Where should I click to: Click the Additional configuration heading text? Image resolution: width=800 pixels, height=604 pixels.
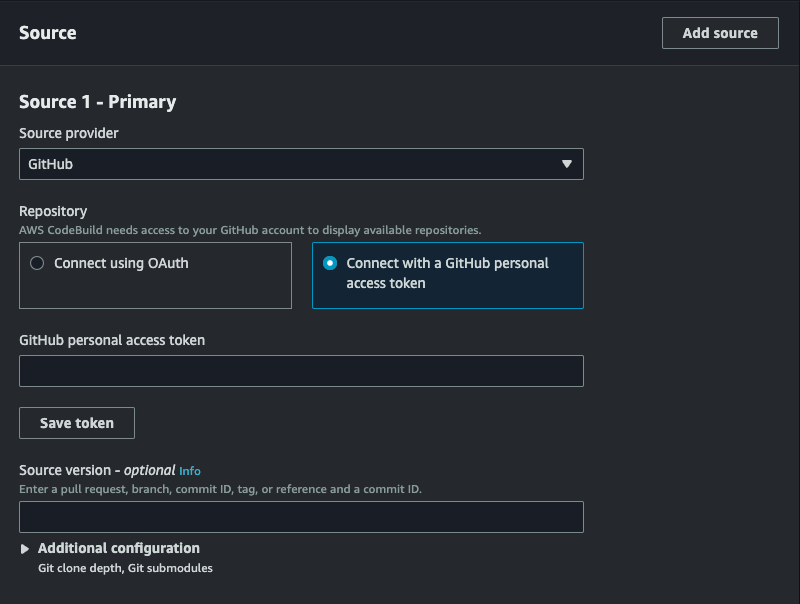click(119, 548)
